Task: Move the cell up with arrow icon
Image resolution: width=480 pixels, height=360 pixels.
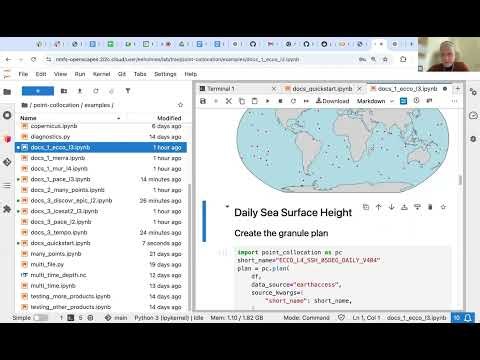Action: pos(378,207)
